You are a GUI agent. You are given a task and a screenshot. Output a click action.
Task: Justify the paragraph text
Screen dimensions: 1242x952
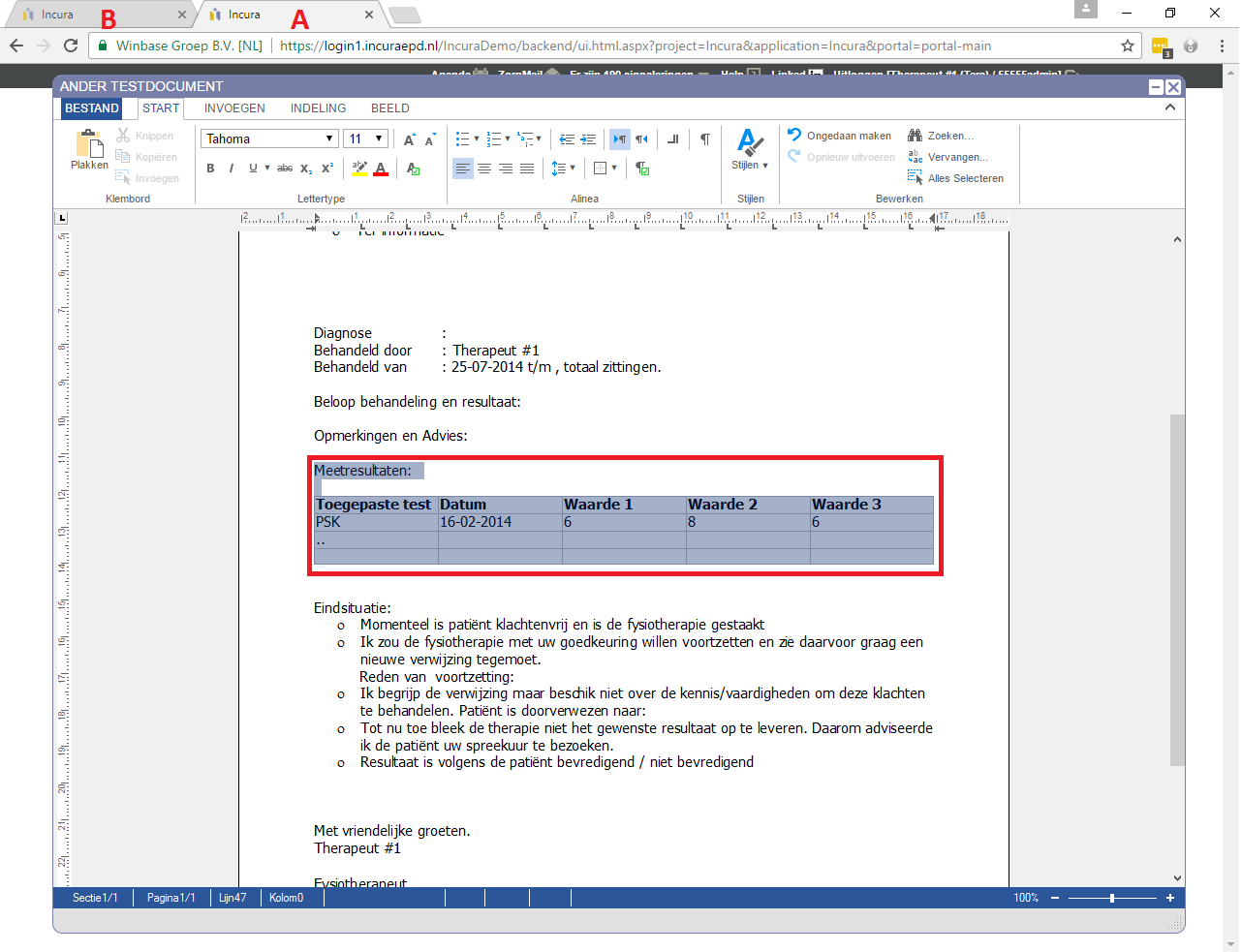(x=527, y=169)
